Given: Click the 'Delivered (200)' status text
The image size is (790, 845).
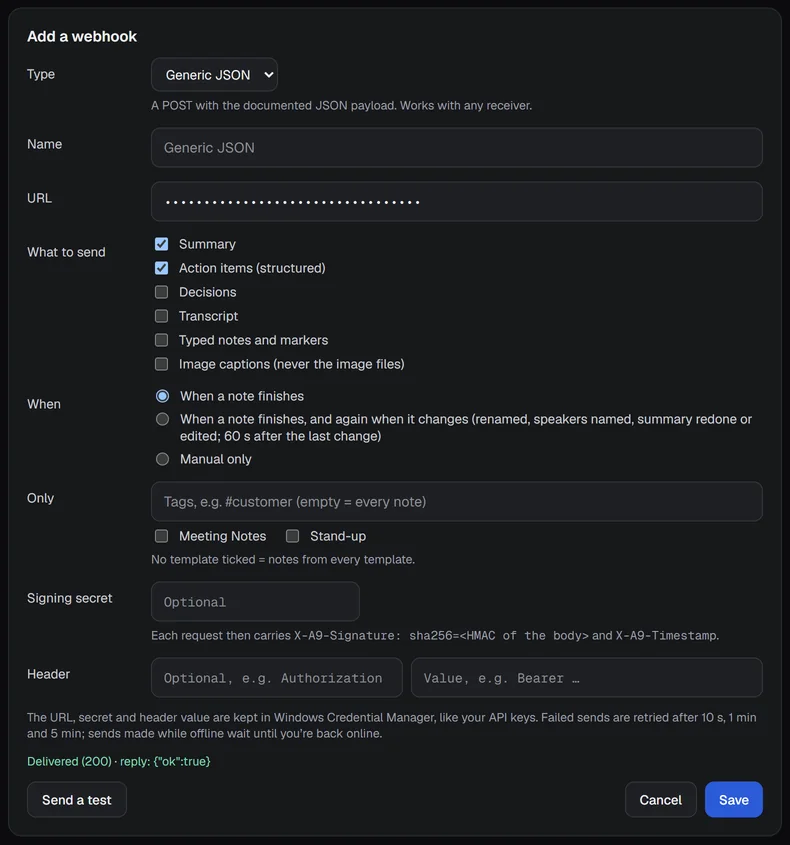Looking at the screenshot, I should point(119,761).
